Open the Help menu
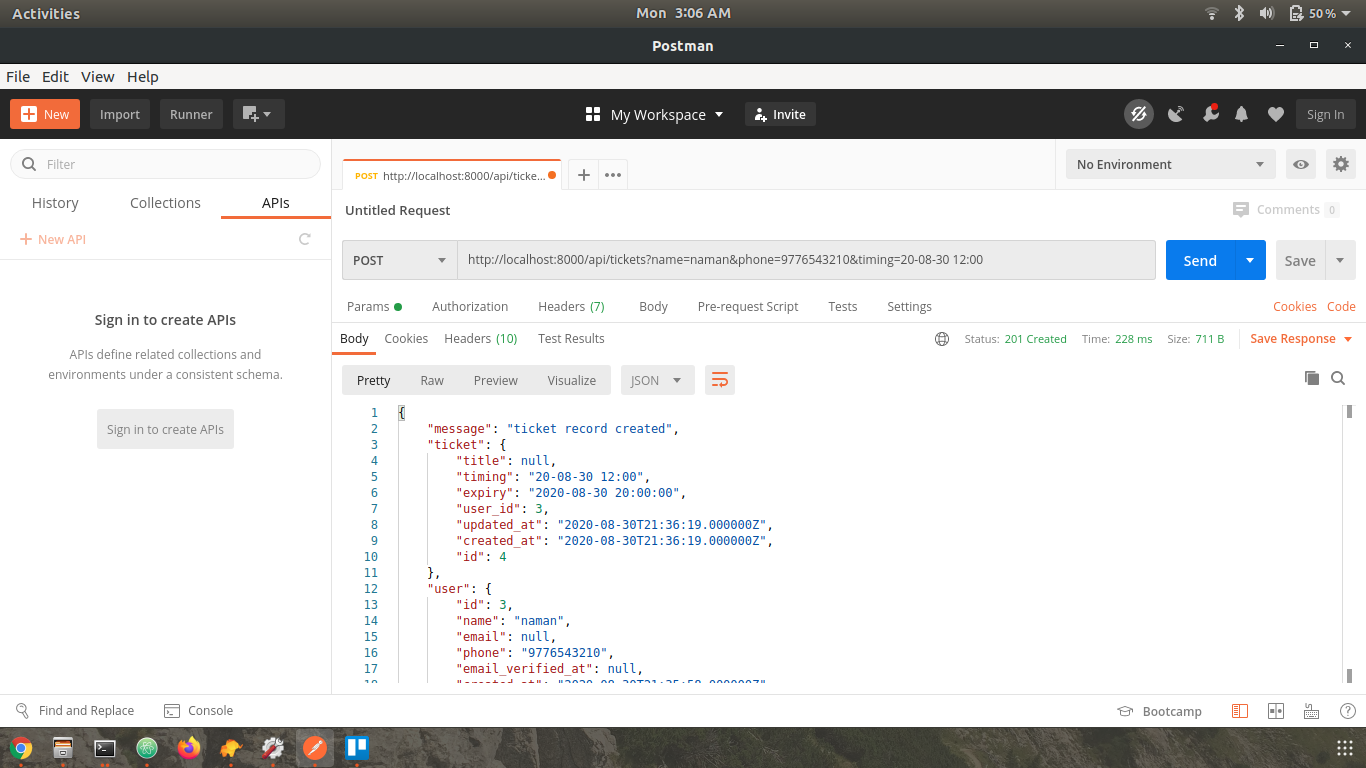Screen dimensions: 1366x768 pos(142,76)
